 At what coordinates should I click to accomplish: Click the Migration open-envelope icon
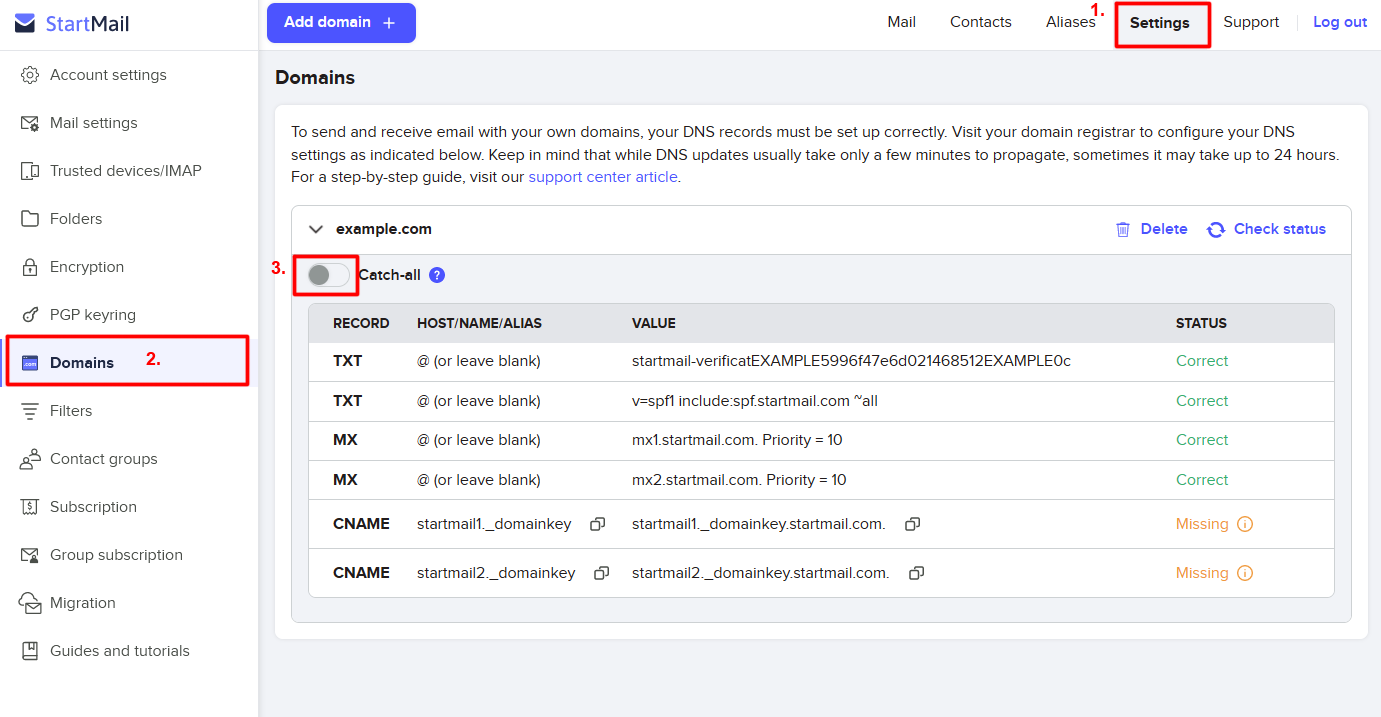coord(30,603)
